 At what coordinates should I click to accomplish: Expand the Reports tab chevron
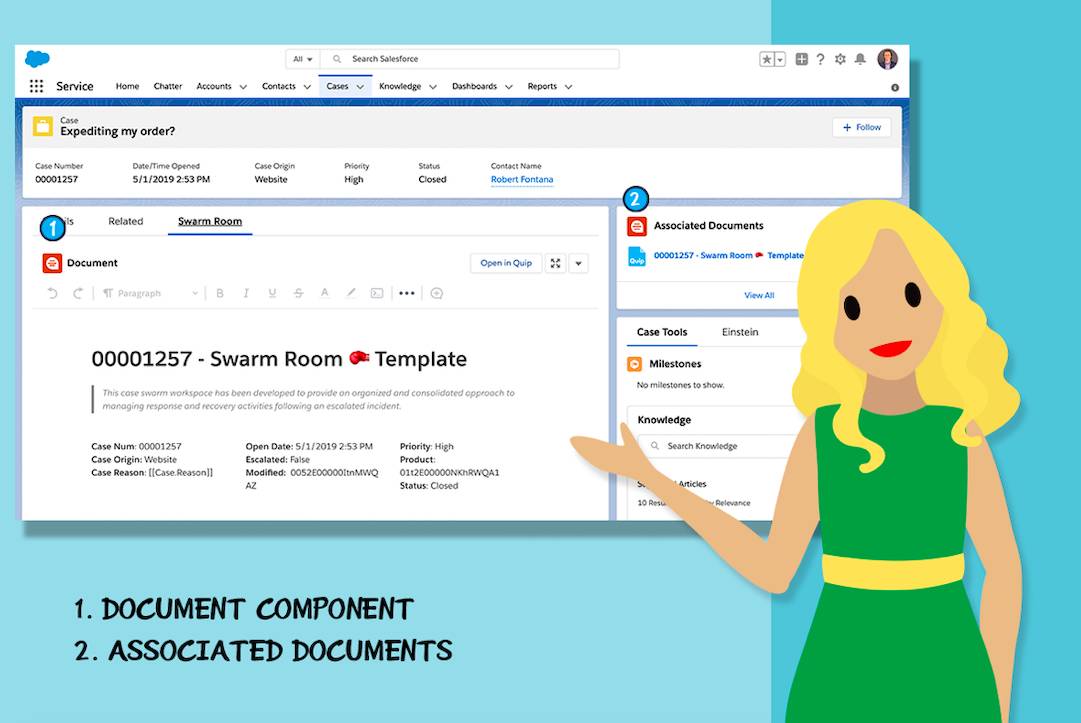pyautogui.click(x=568, y=87)
